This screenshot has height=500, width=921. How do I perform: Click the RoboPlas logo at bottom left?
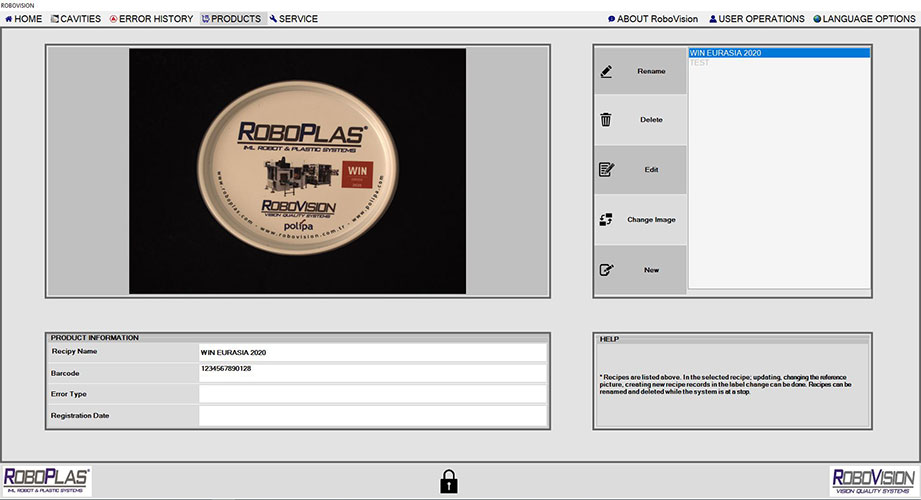pos(47,481)
